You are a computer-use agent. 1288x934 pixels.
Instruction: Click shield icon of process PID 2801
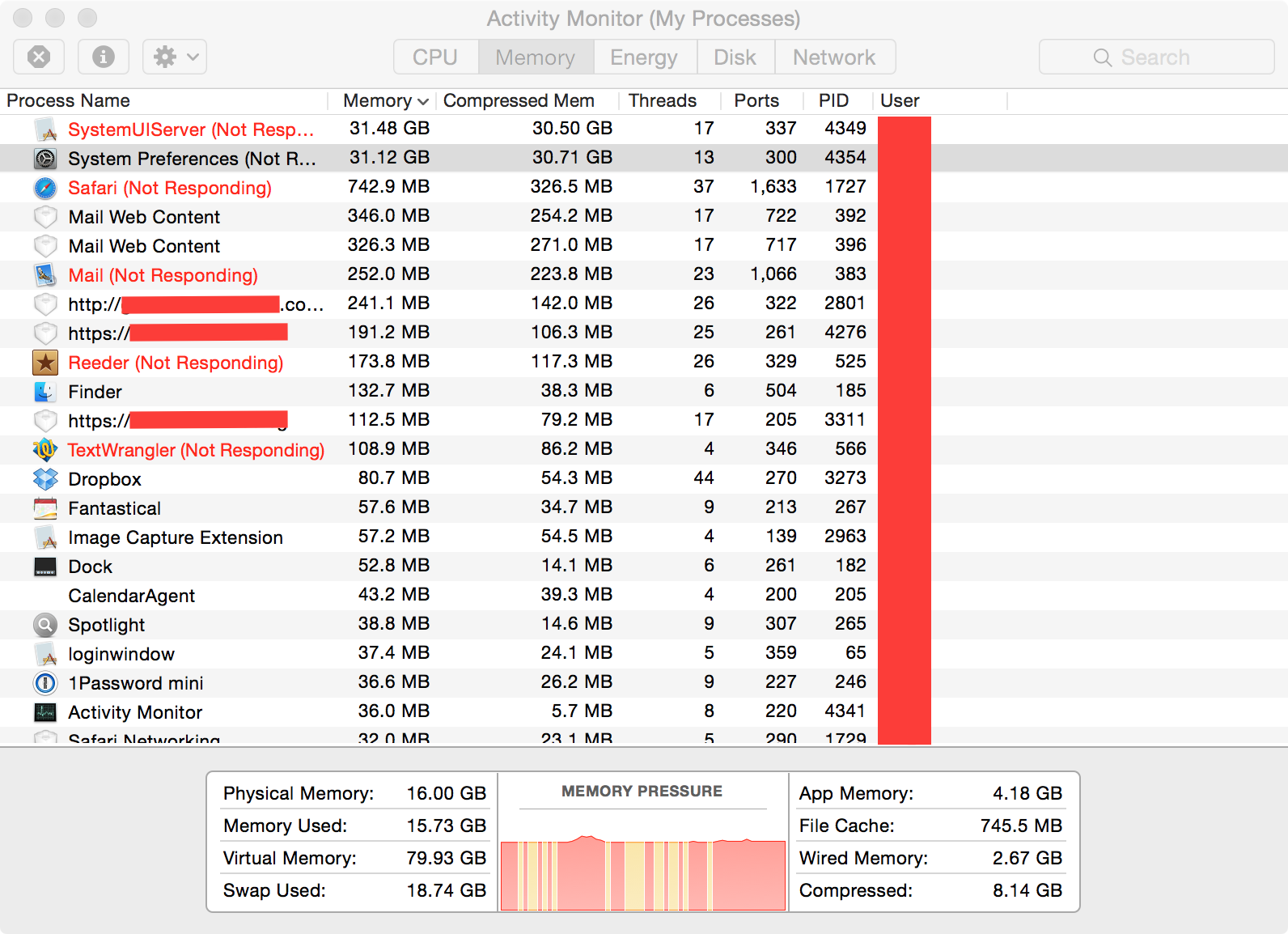coord(45,304)
